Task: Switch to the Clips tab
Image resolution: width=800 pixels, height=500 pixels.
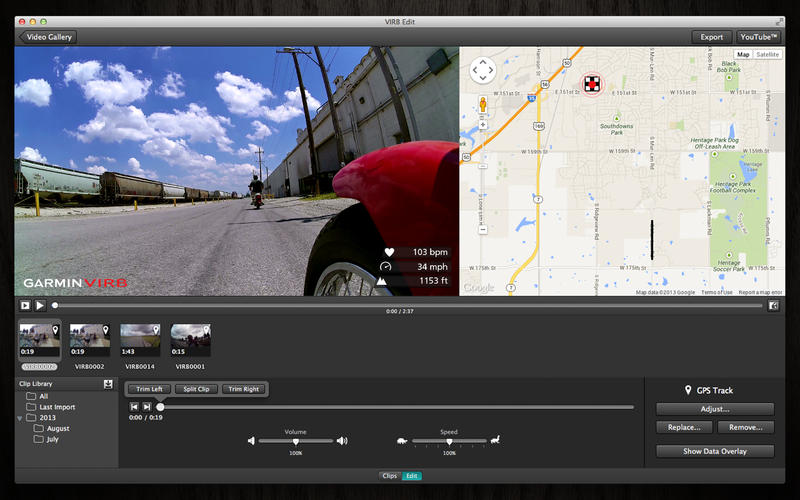Action: 390,476
